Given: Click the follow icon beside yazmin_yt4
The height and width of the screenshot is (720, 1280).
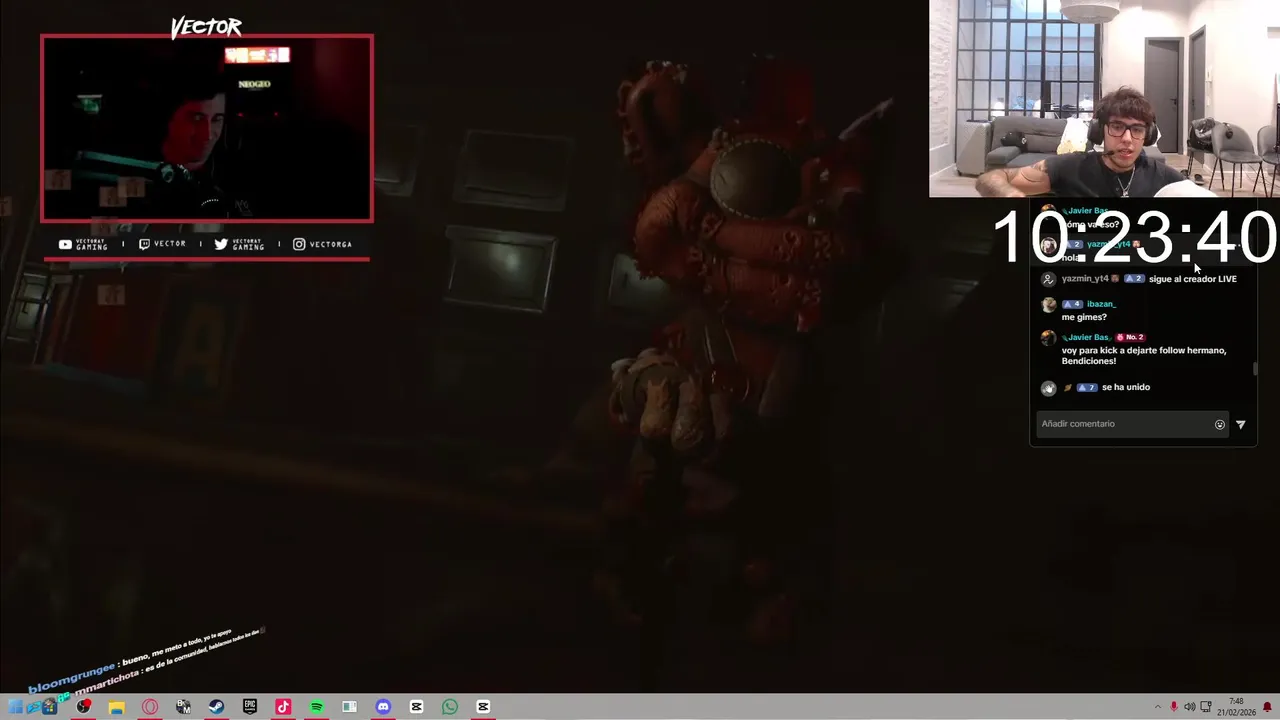Looking at the screenshot, I should (1048, 280).
